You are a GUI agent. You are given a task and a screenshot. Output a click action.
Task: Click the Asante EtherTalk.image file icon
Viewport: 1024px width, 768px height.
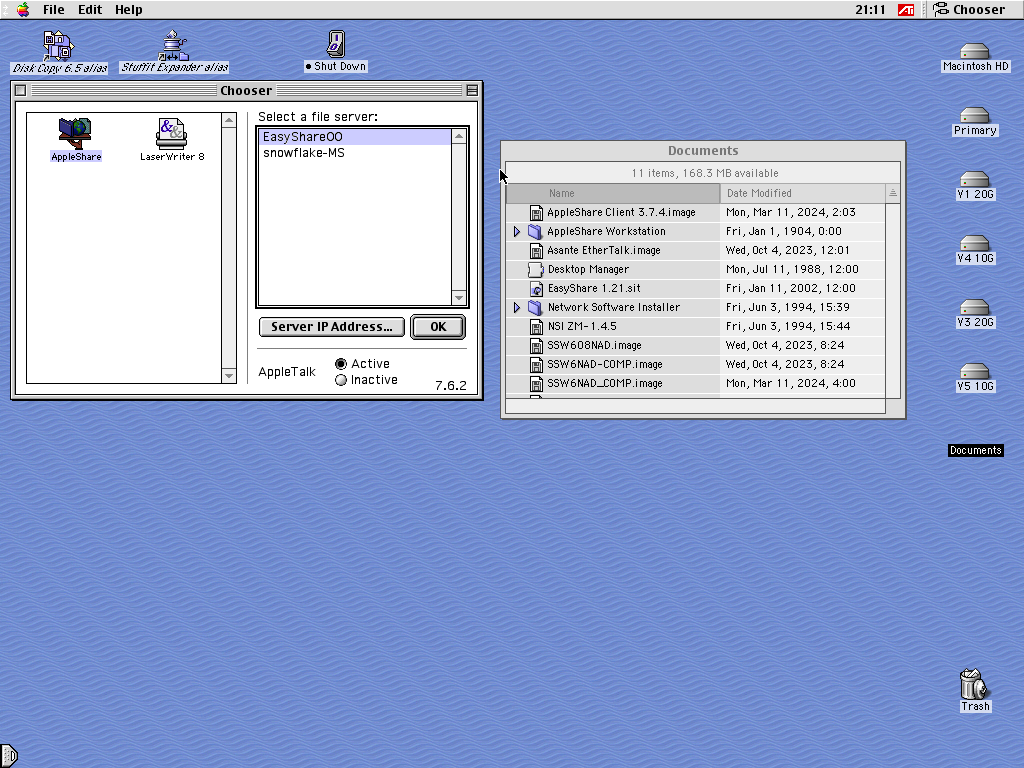(x=536, y=251)
